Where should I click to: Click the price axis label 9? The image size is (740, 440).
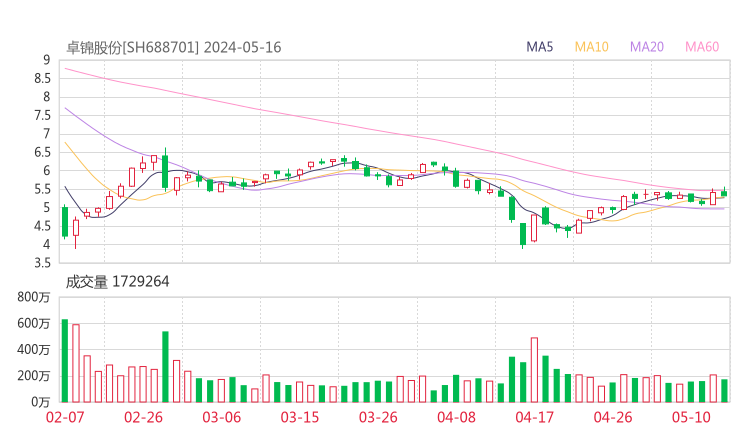click(46, 60)
